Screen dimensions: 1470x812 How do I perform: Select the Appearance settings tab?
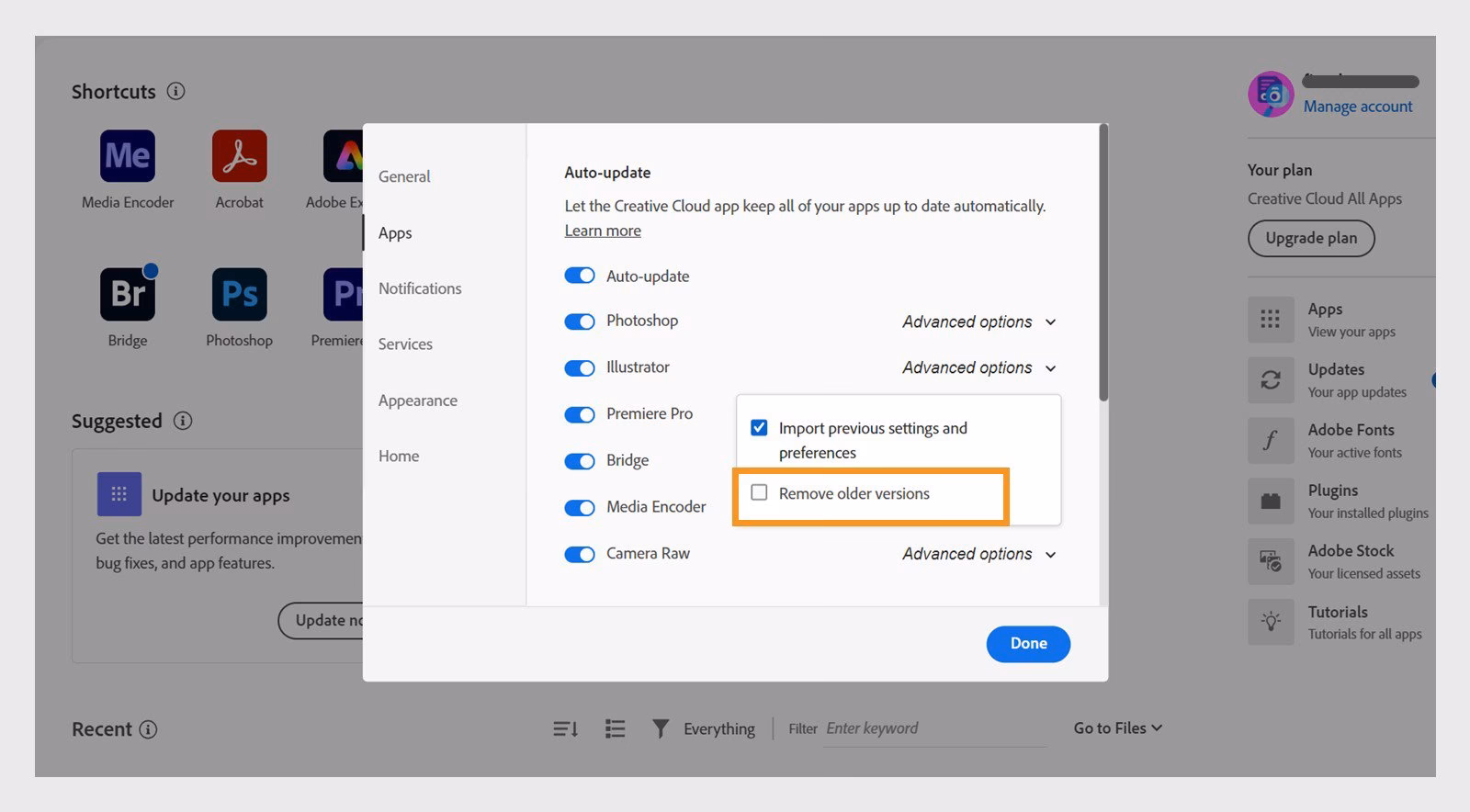[418, 400]
